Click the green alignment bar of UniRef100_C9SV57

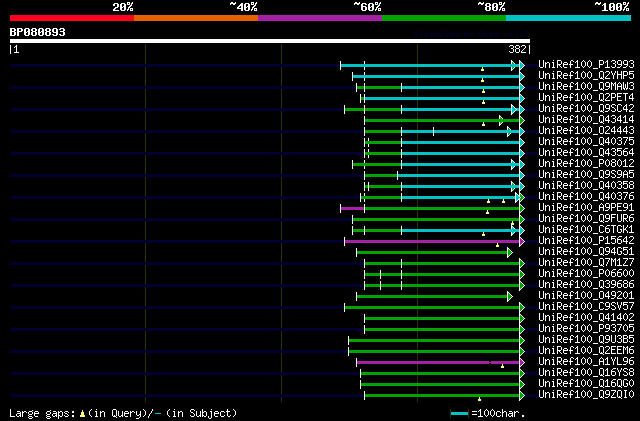coord(434,308)
